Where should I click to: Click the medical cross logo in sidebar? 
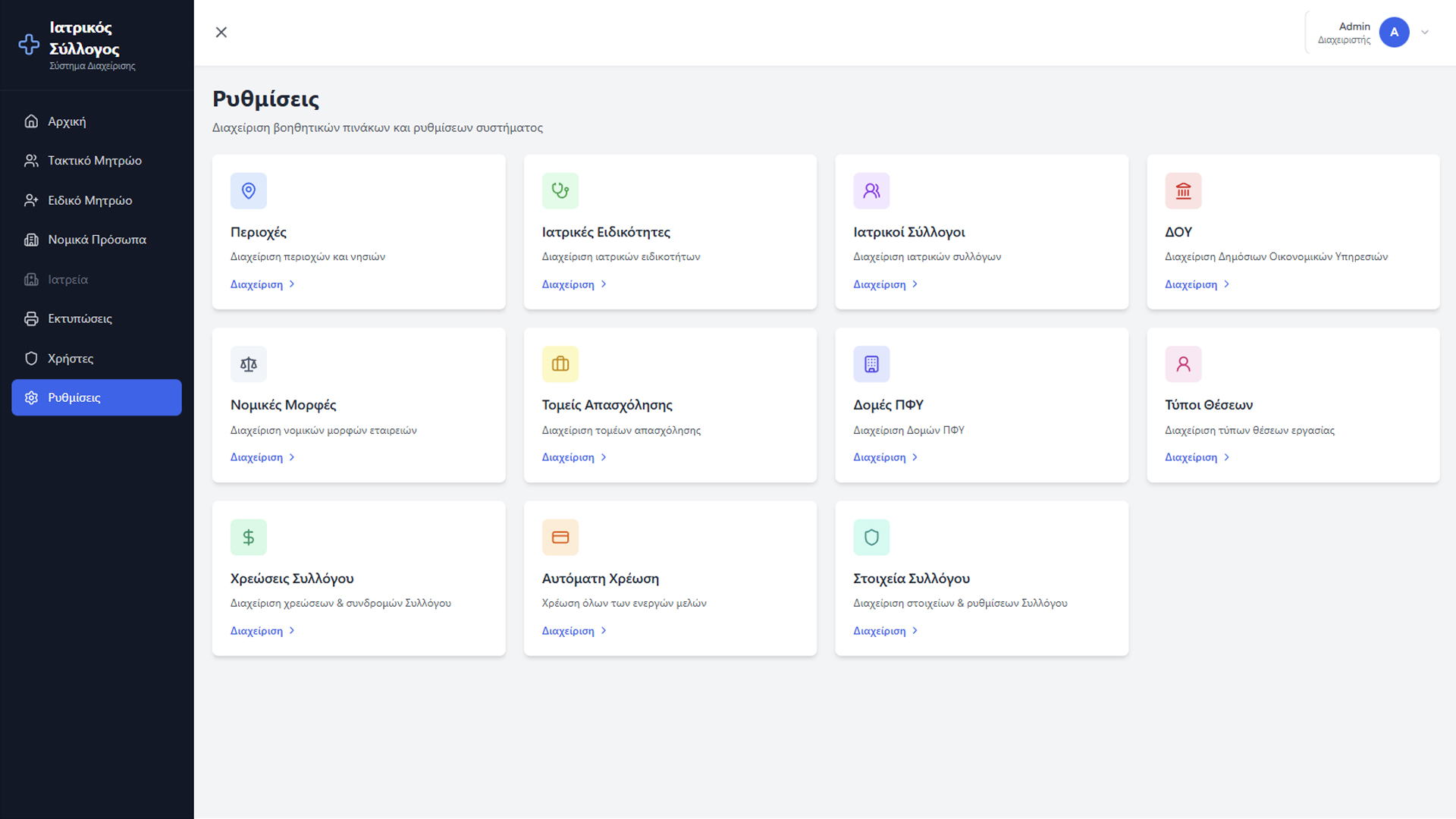(x=29, y=45)
